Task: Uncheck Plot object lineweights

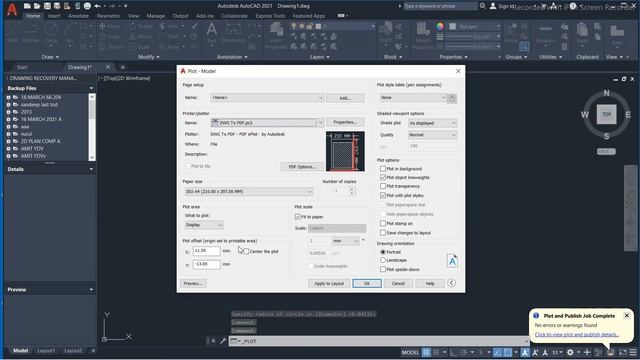Action: pos(383,177)
